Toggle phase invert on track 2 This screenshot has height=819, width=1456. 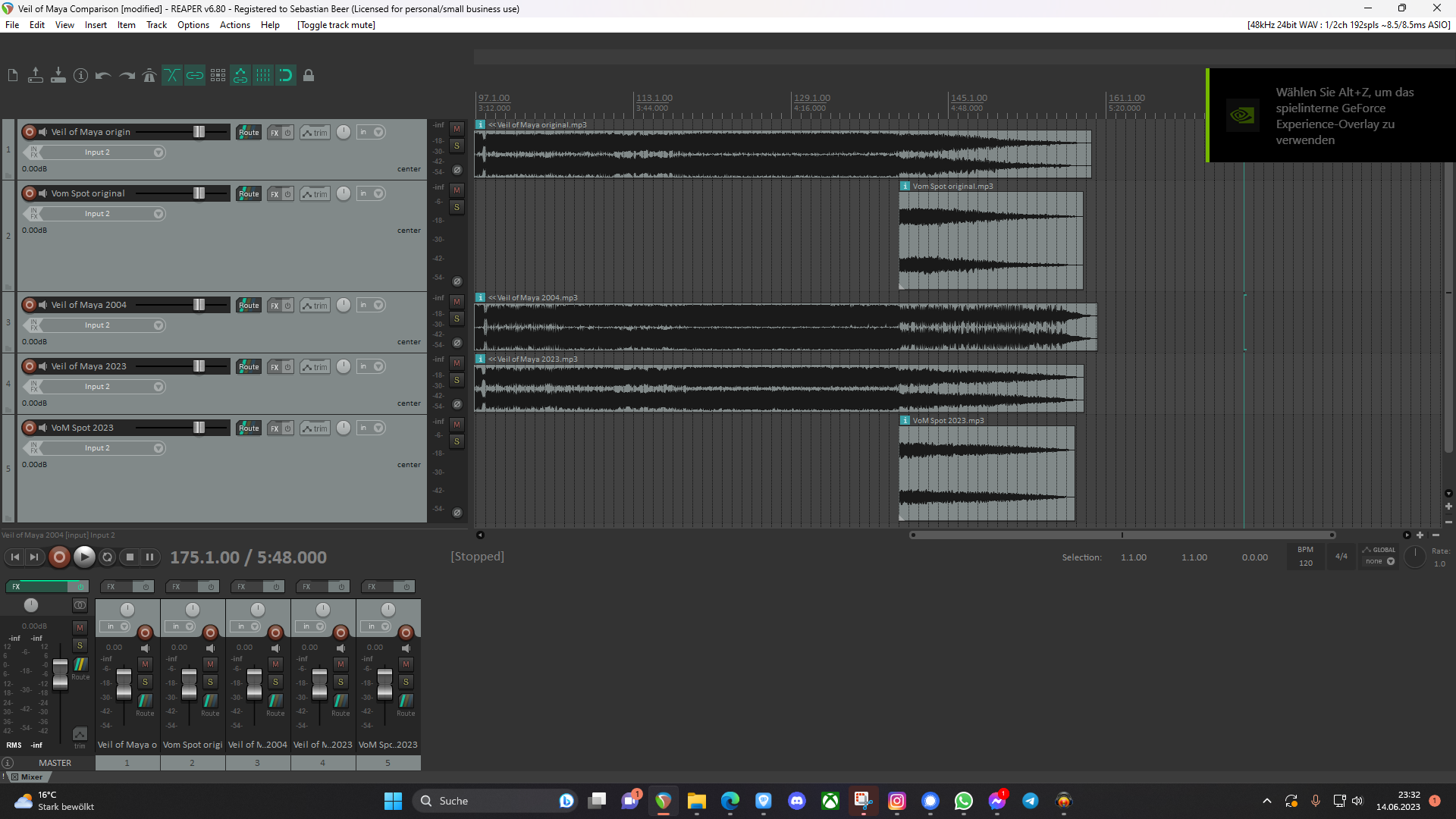coord(457,281)
